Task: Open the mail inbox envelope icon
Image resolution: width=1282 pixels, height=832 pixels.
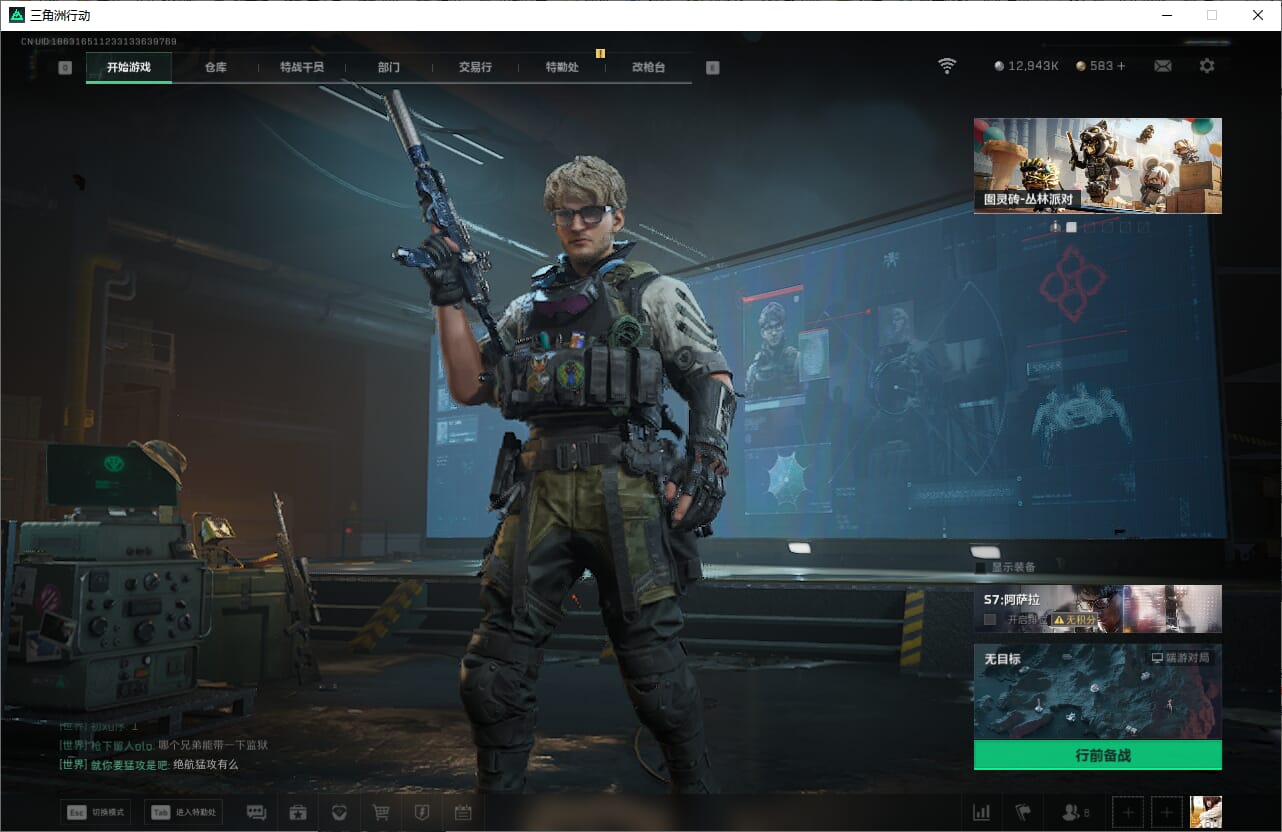Action: 1163,66
